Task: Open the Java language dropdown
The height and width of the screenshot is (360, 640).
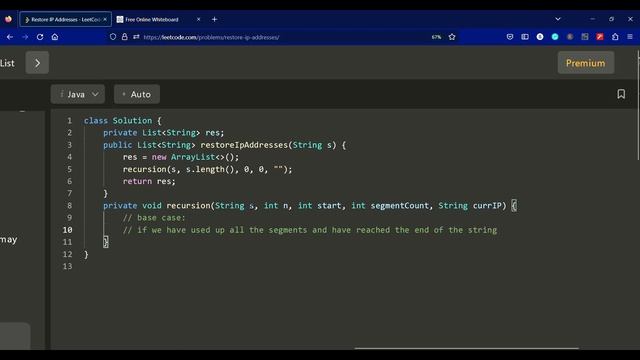Action: tap(78, 94)
